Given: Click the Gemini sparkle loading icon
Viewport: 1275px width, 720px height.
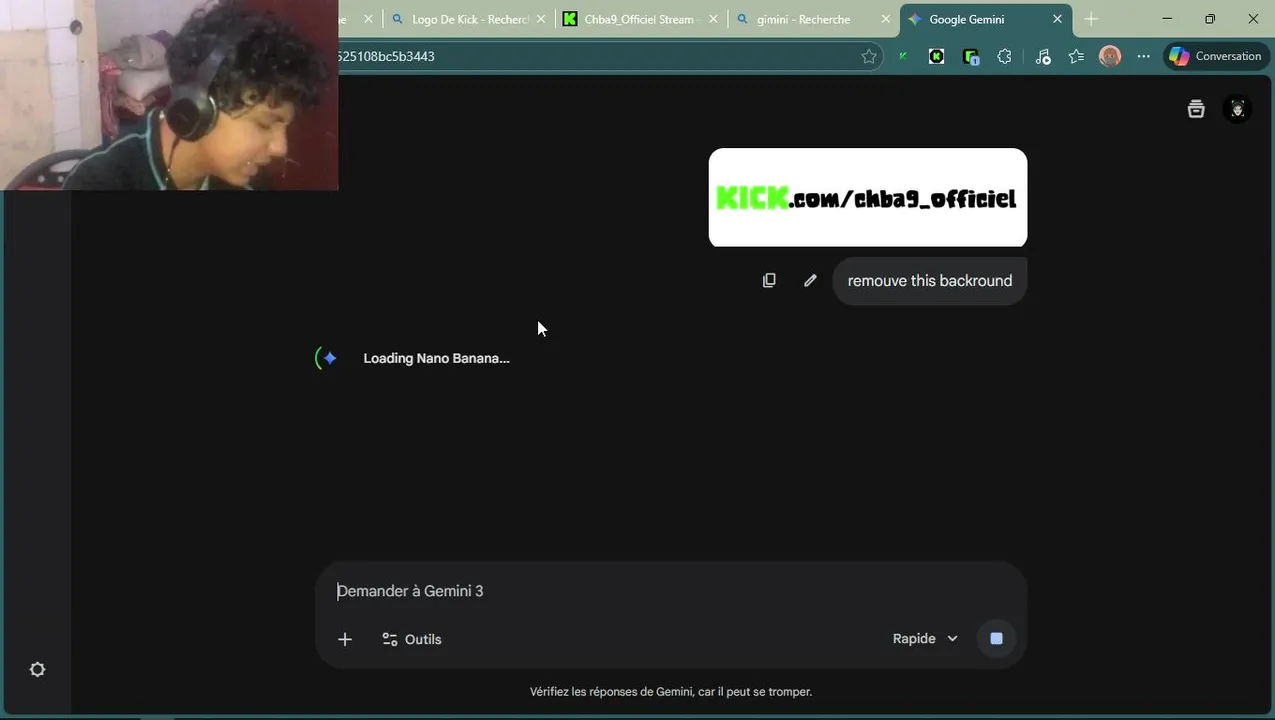Looking at the screenshot, I should pos(329,358).
